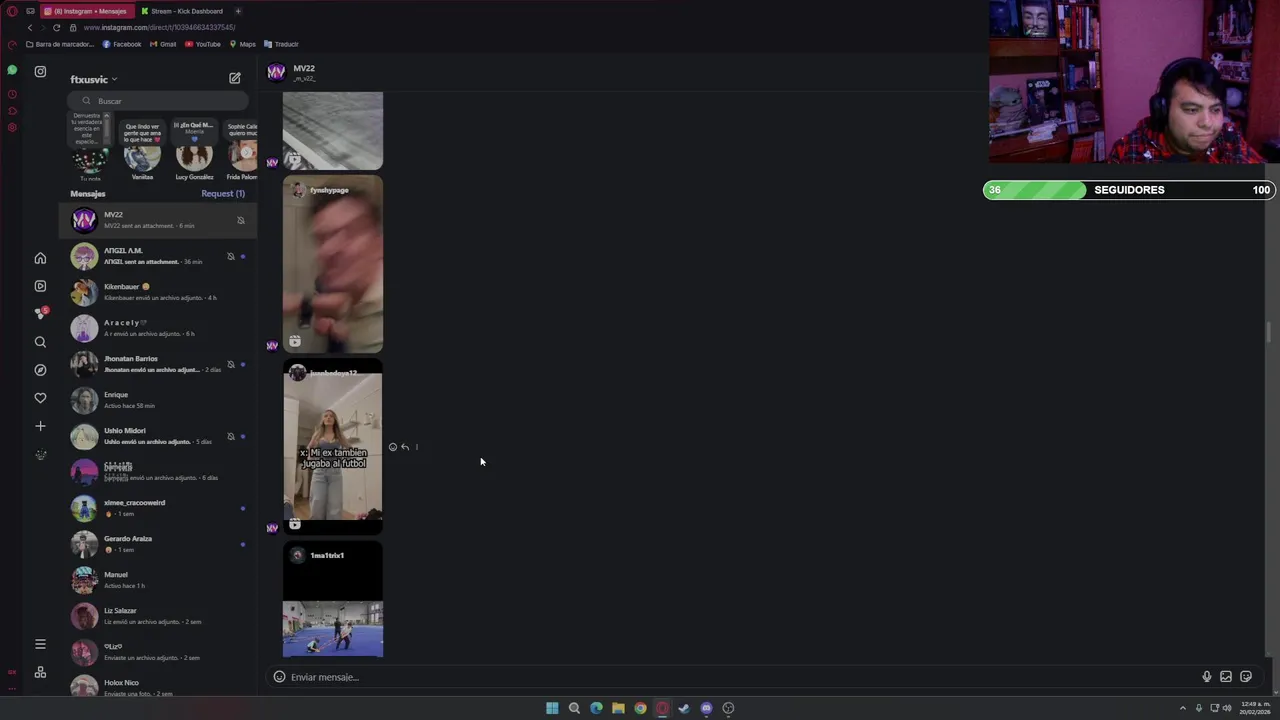Expand the ftxusvic account switcher
This screenshot has width=1280, height=720.
94,79
